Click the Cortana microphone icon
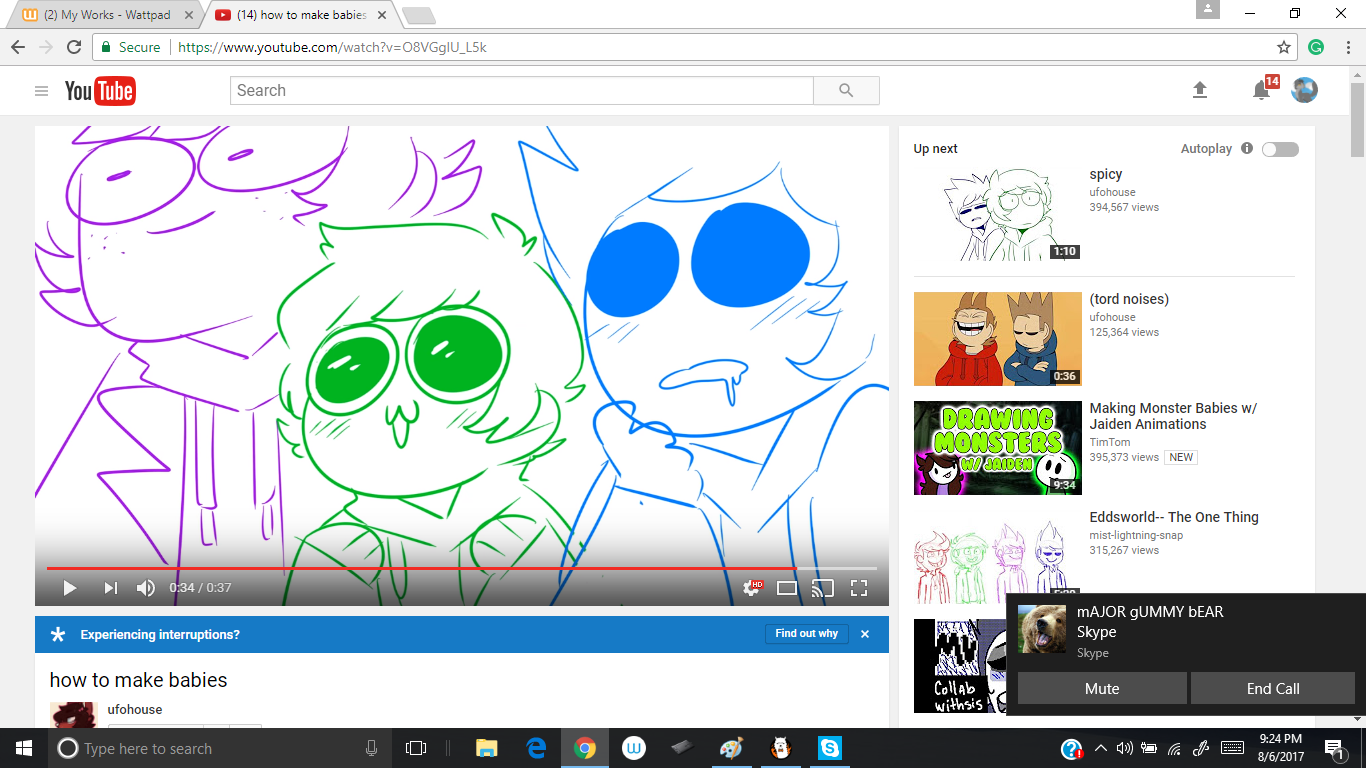The image size is (1366, 768). [371, 748]
